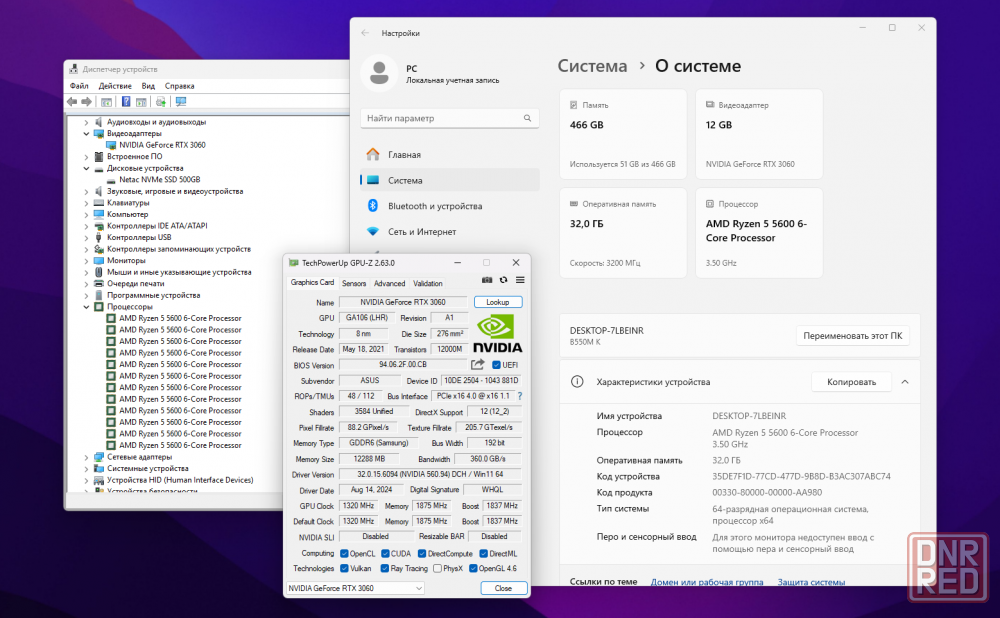Image resolution: width=1000 pixels, height=618 pixels.
Task: Click the Netac NVMe SSD drive icon in tree
Action: coord(111,180)
